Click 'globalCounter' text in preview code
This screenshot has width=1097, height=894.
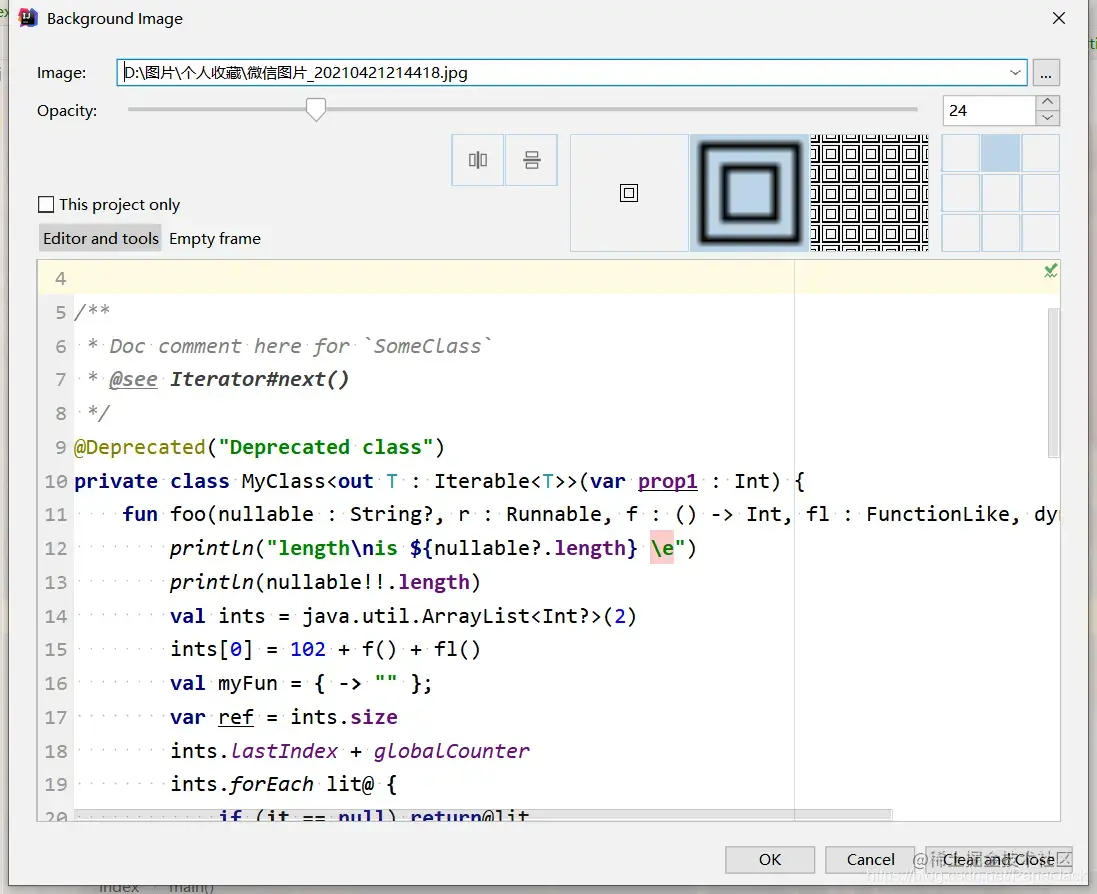(451, 751)
